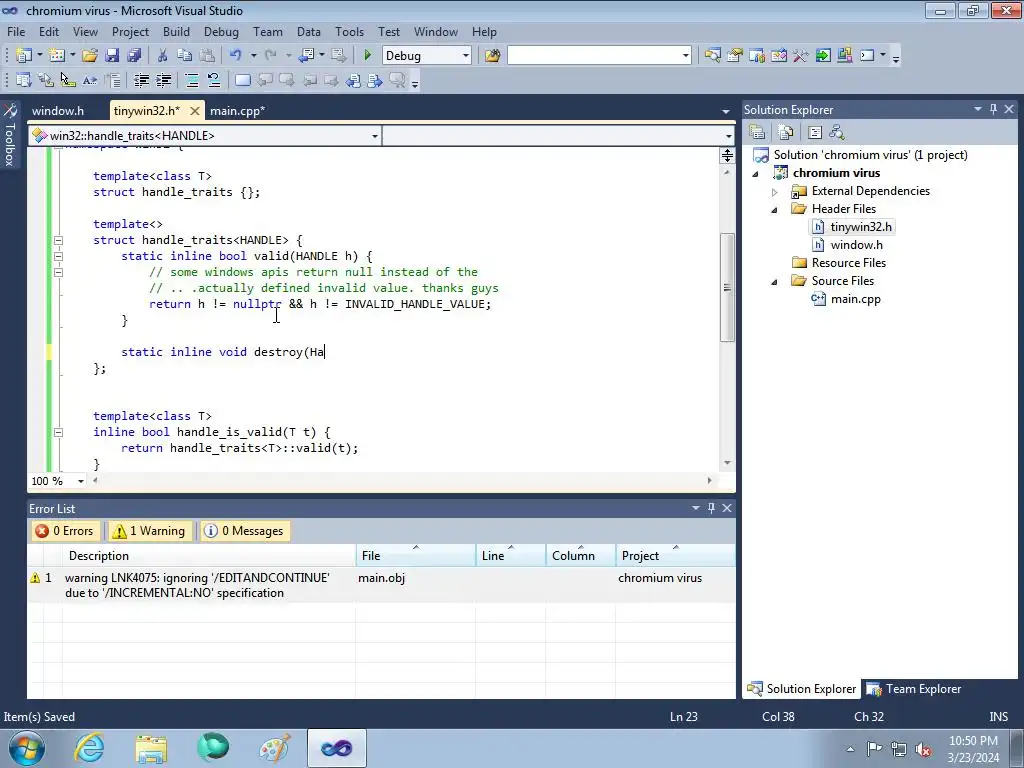
Task: Comment out the selected lines icon
Action: click(x=192, y=80)
